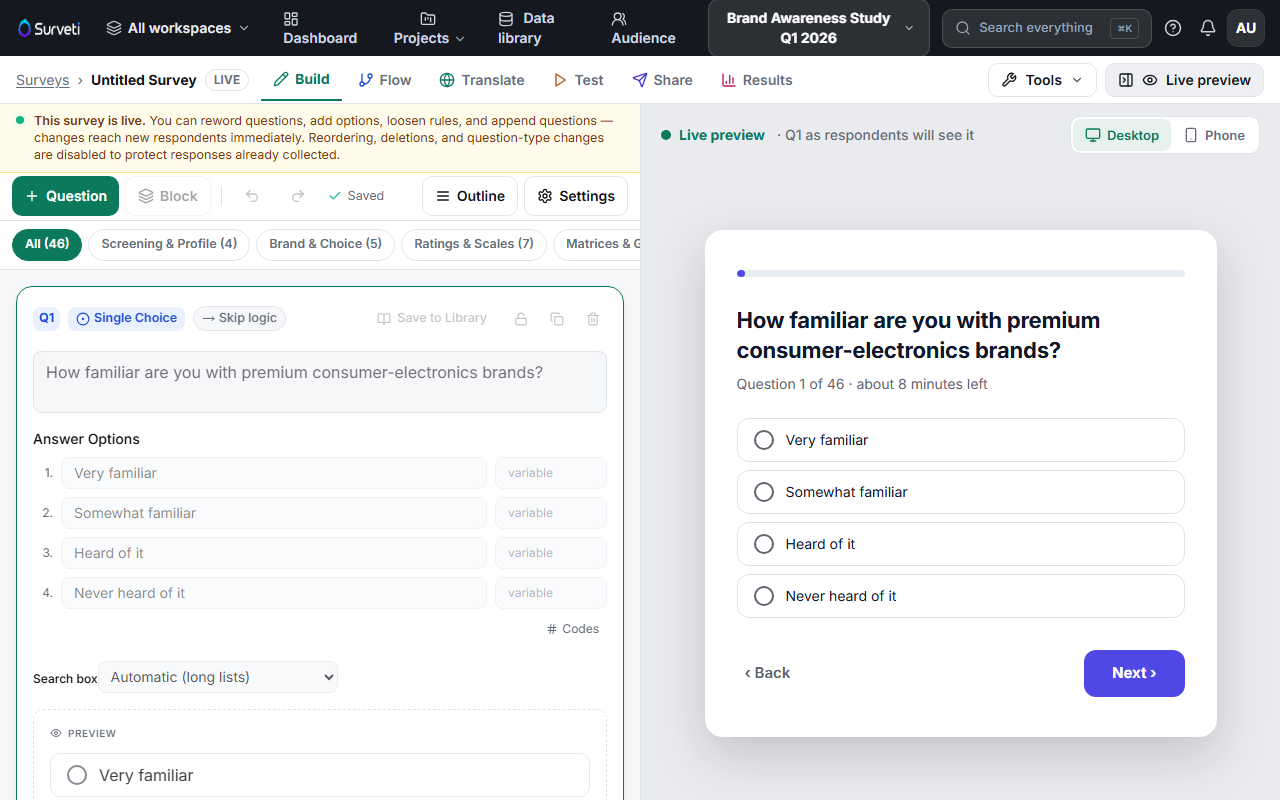
Task: Filter by Brand & Choice (5)
Action: [325, 244]
